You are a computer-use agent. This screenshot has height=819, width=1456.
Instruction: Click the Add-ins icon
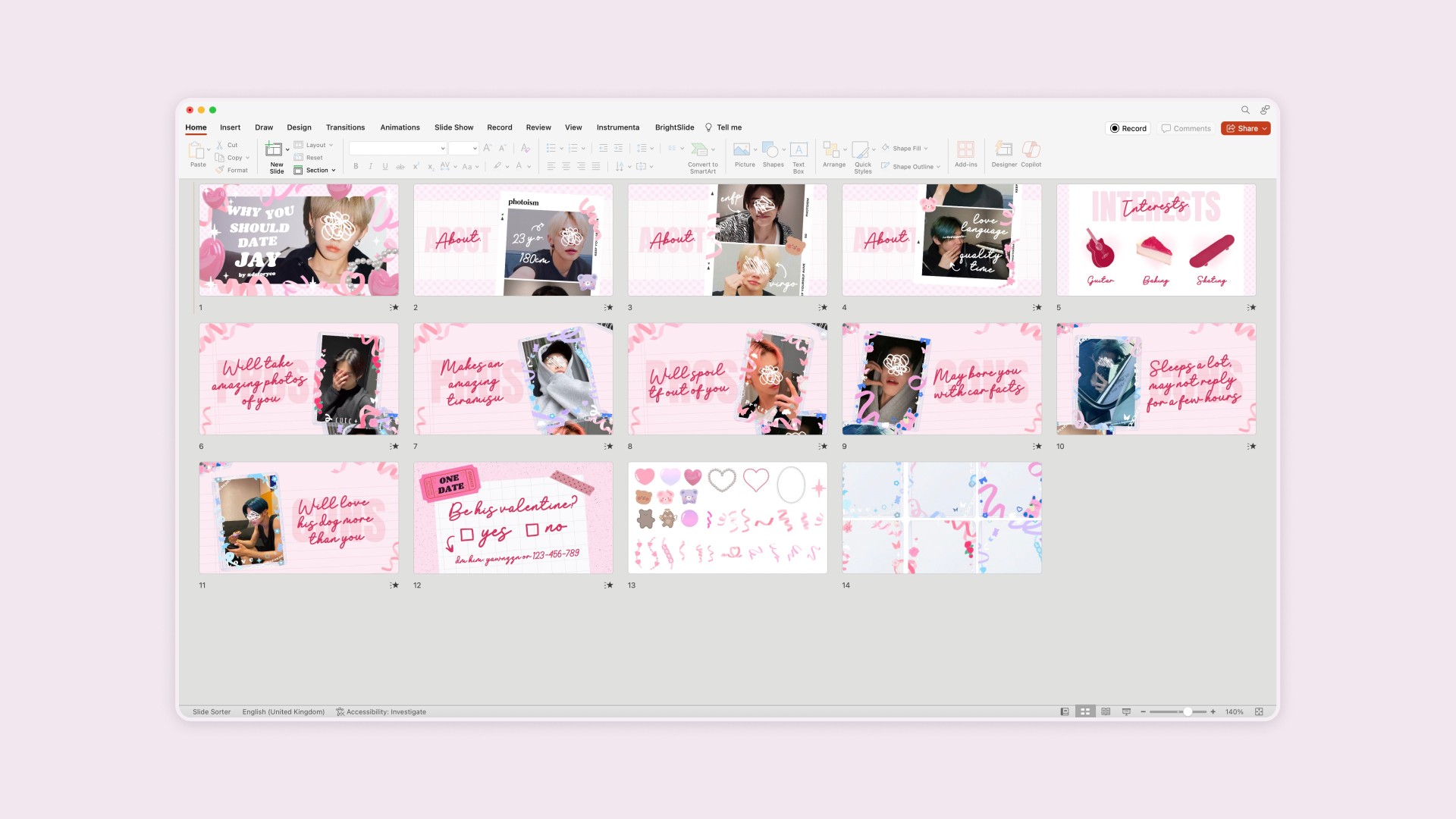[x=965, y=150]
